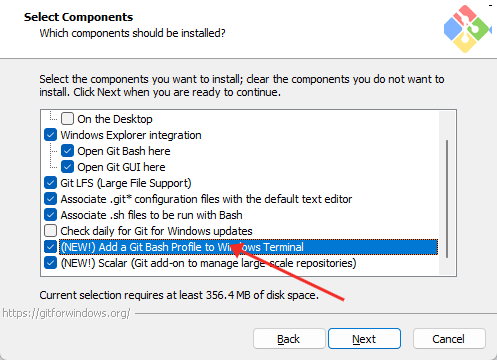
Task: Open the gitforwindows.org link
Action: tap(66, 313)
